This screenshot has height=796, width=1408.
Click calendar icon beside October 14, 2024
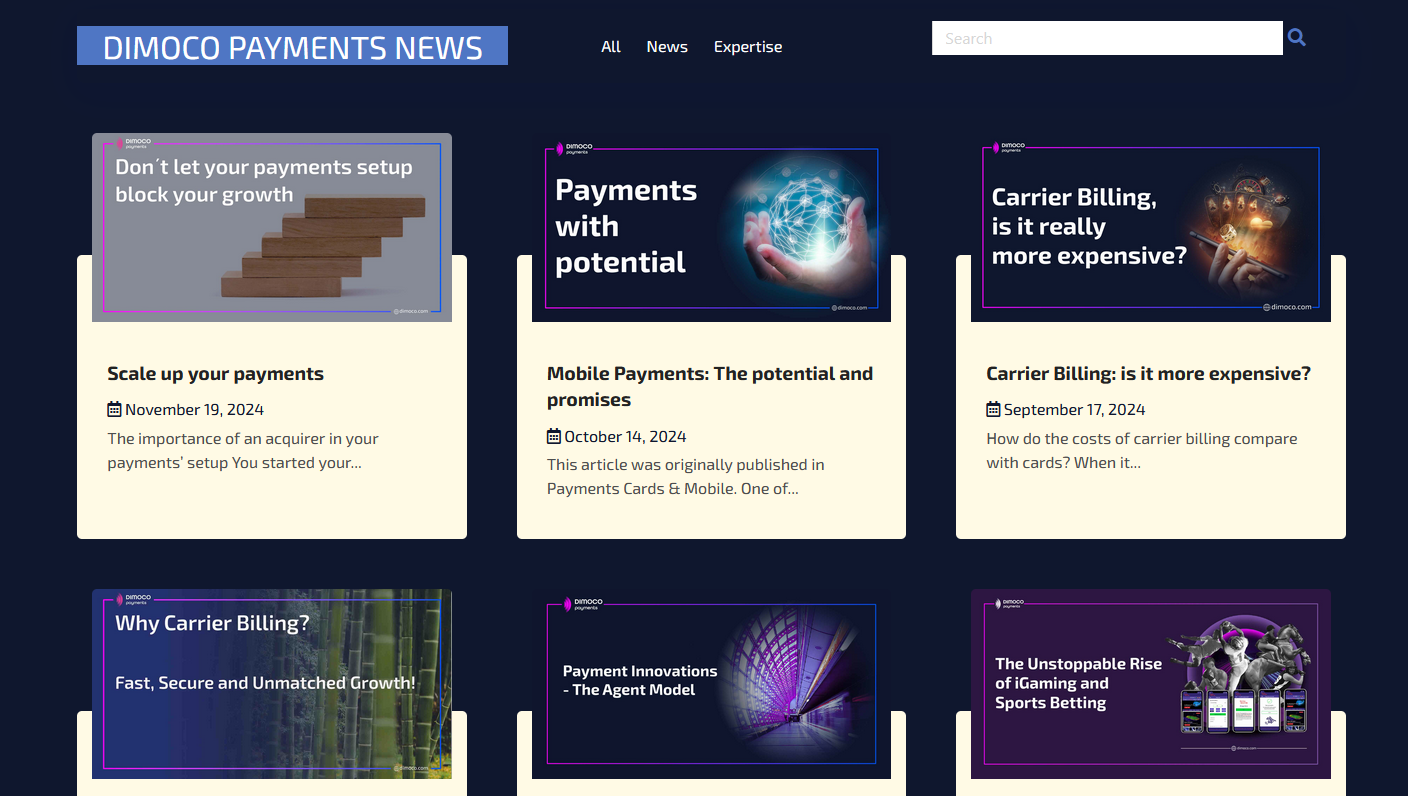tap(554, 436)
